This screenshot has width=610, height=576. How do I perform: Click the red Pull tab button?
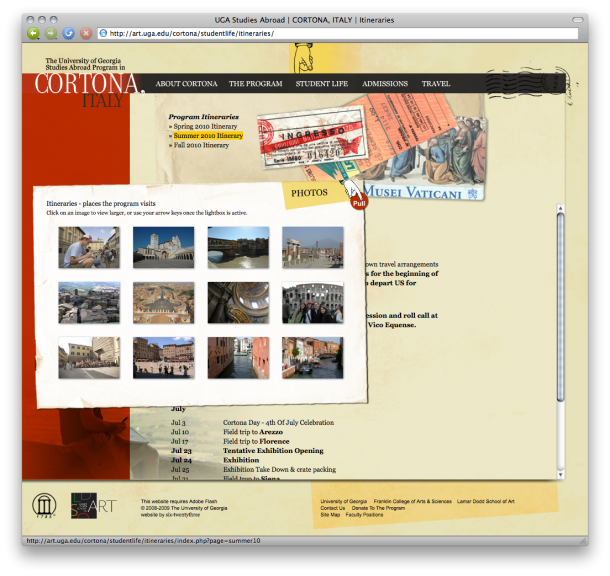pos(359,203)
